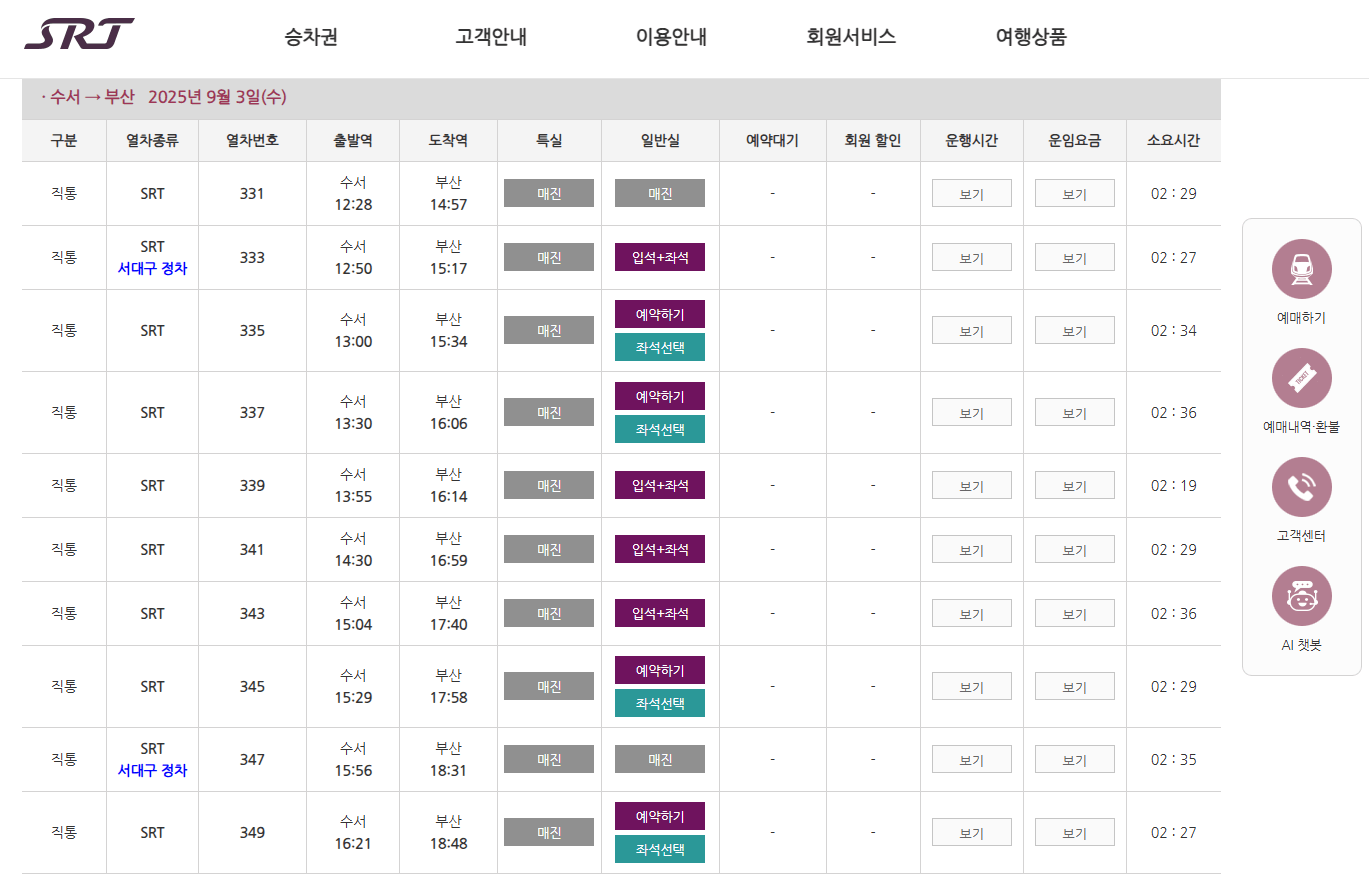Screen dimensions: 1369x887
Task: View 운행시간 for train 337
Action: [972, 412]
